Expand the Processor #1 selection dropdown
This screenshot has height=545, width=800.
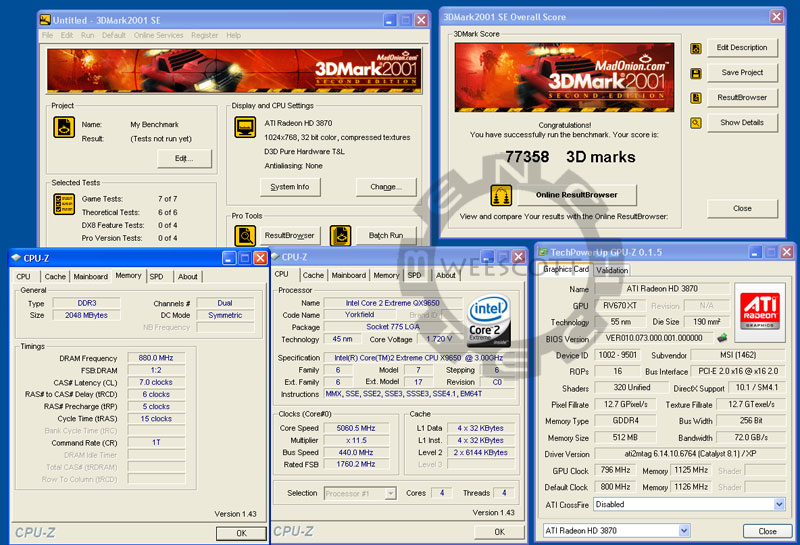pos(390,493)
